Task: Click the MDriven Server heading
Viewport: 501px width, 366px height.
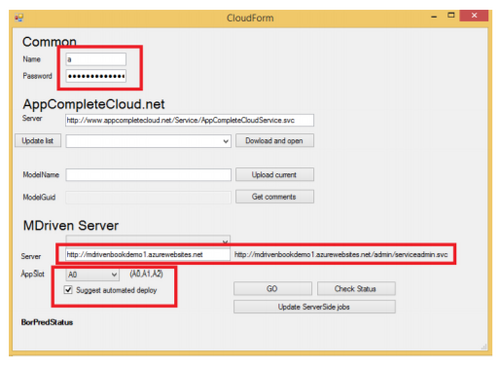Action: pos(71,226)
